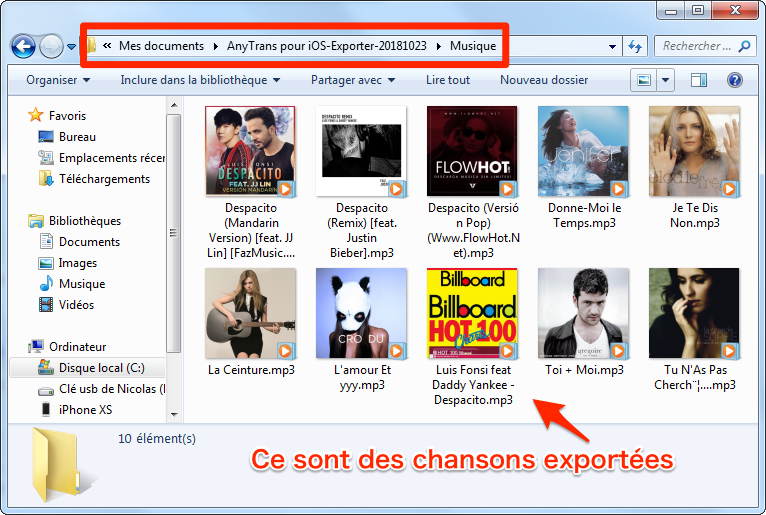
Task: Click the Rechercher search field
Action: (705, 46)
